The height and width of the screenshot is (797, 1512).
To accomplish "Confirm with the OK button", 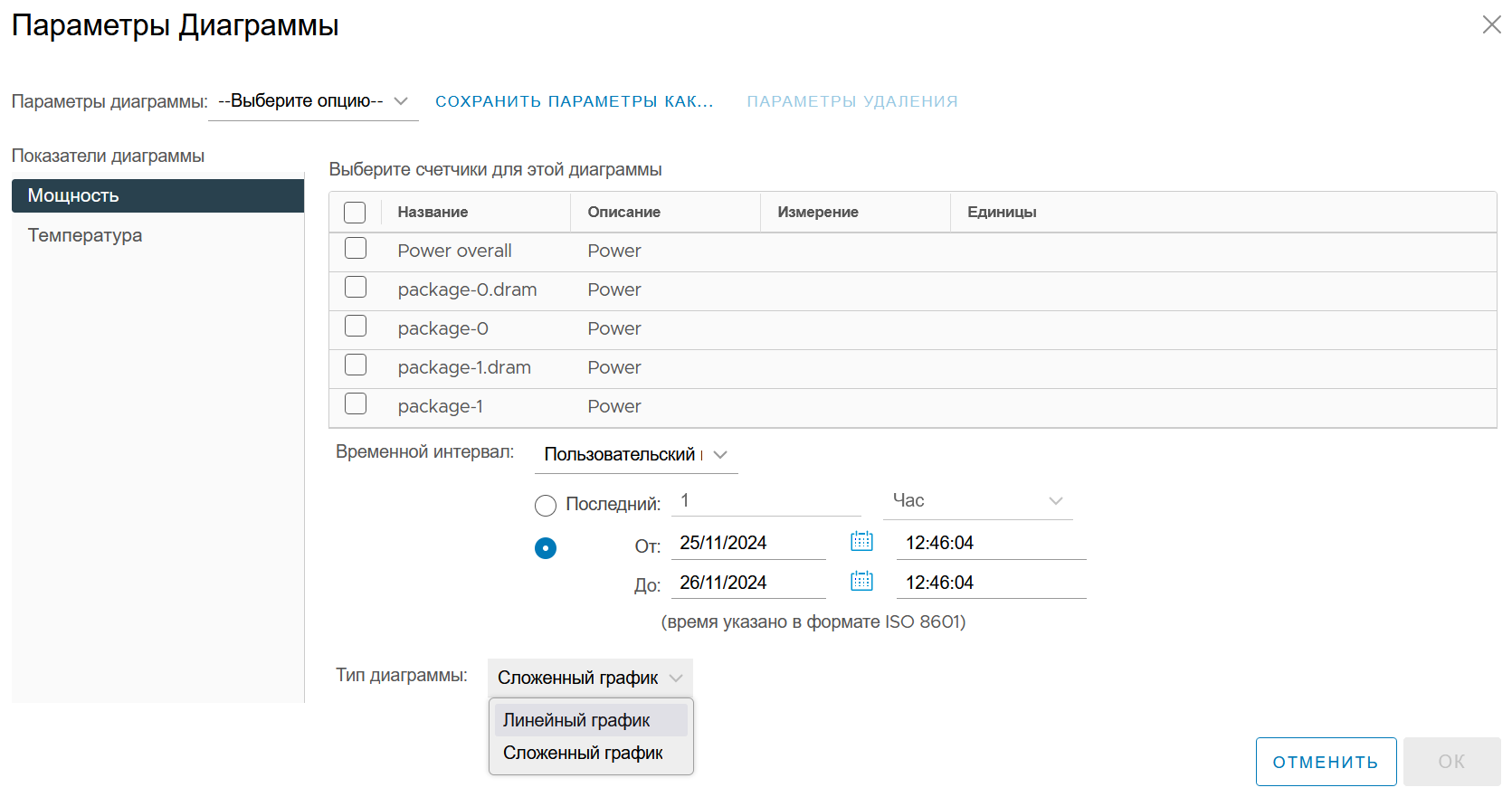I will [x=1452, y=762].
